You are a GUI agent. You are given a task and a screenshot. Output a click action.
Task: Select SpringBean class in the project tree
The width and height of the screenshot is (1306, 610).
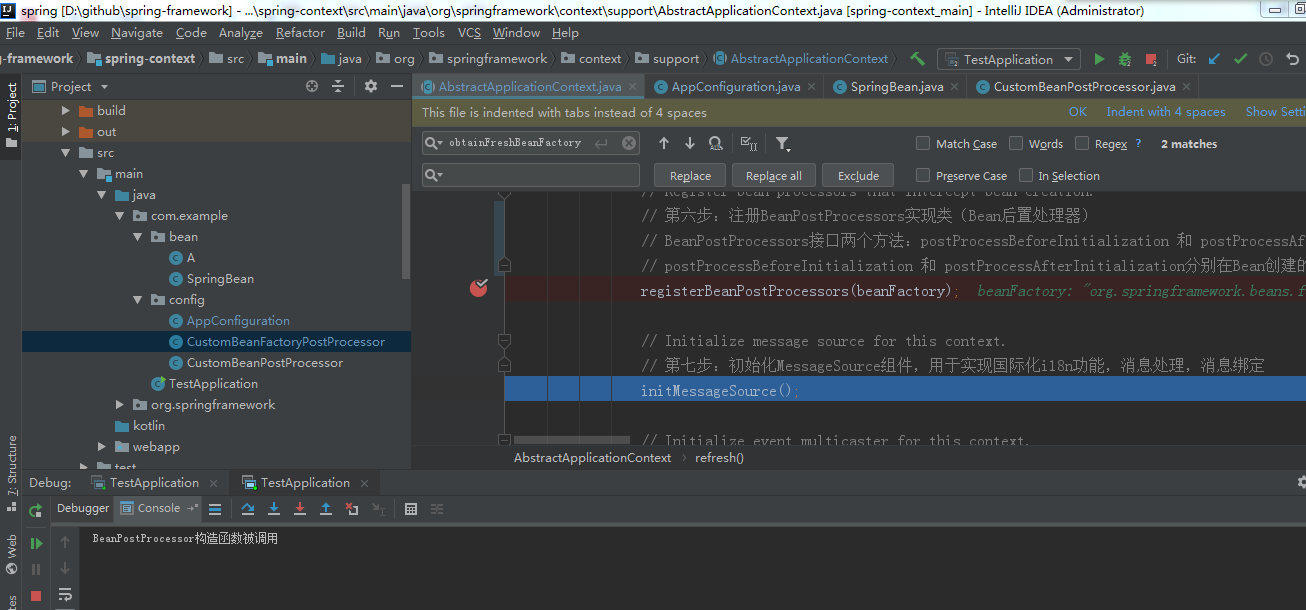pyautogui.click(x=220, y=279)
